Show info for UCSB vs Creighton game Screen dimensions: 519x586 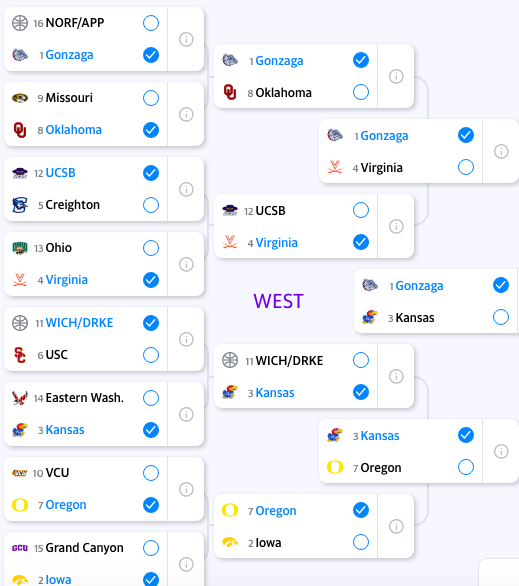[186, 189]
